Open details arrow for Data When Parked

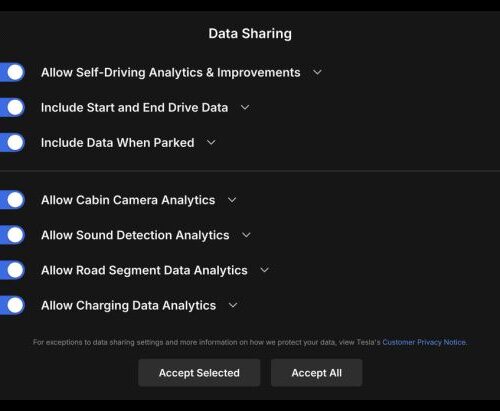coord(211,143)
